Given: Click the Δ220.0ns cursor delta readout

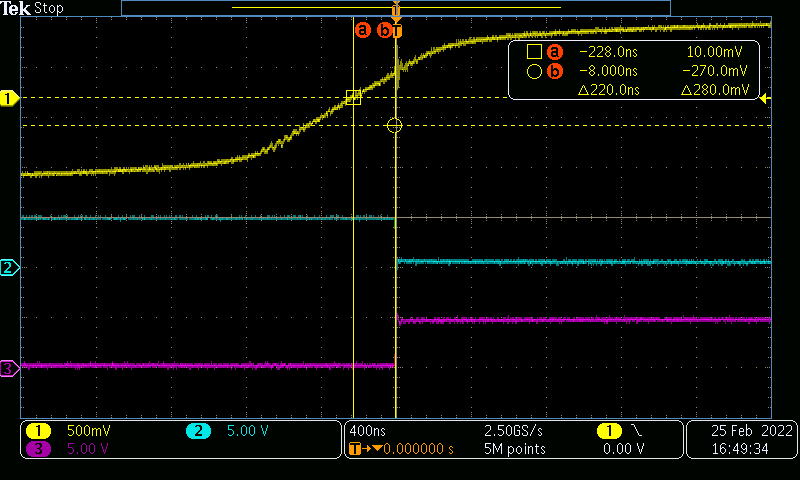Looking at the screenshot, I should (609, 90).
